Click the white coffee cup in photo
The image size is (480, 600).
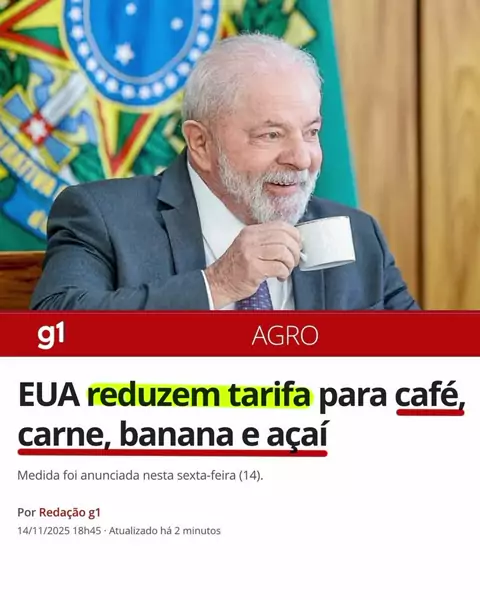(326, 244)
